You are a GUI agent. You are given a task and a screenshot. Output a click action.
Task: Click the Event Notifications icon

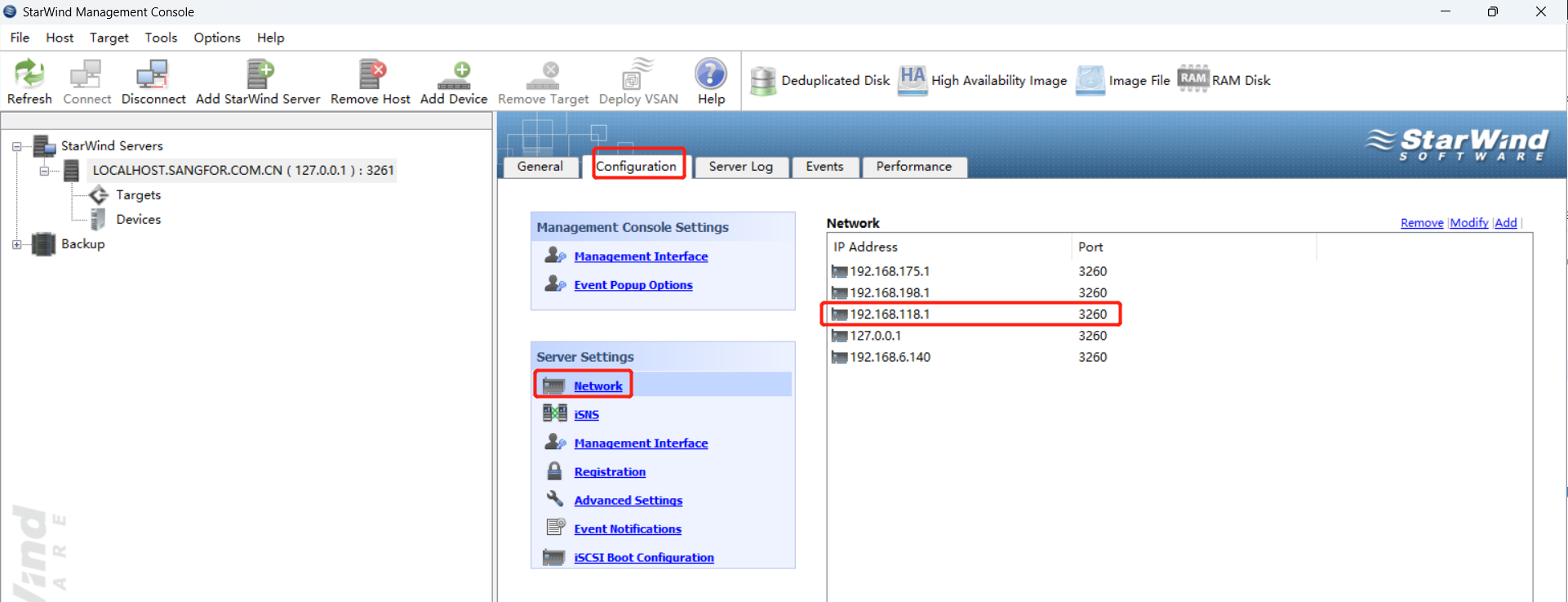[x=555, y=528]
